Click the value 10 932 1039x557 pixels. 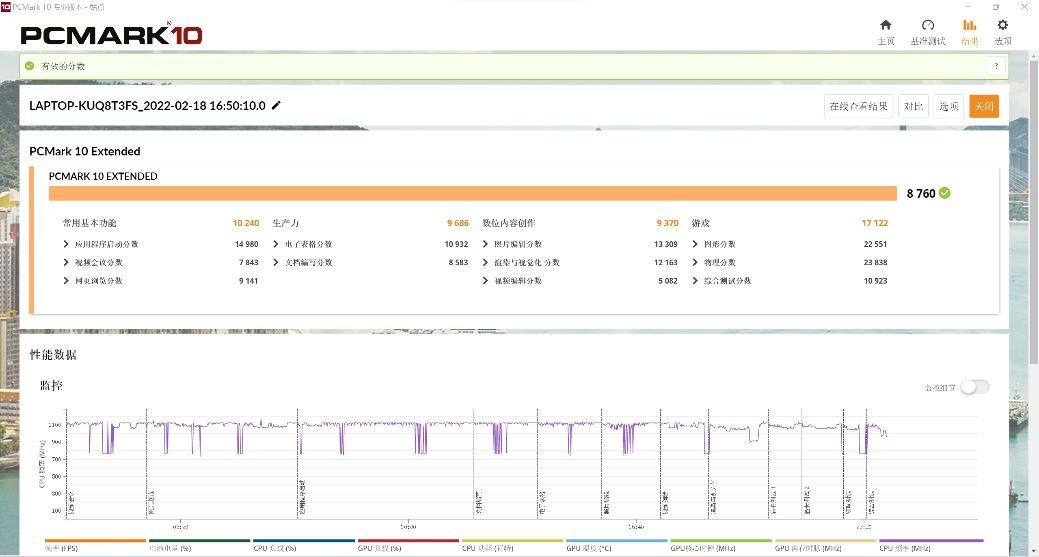click(x=457, y=244)
